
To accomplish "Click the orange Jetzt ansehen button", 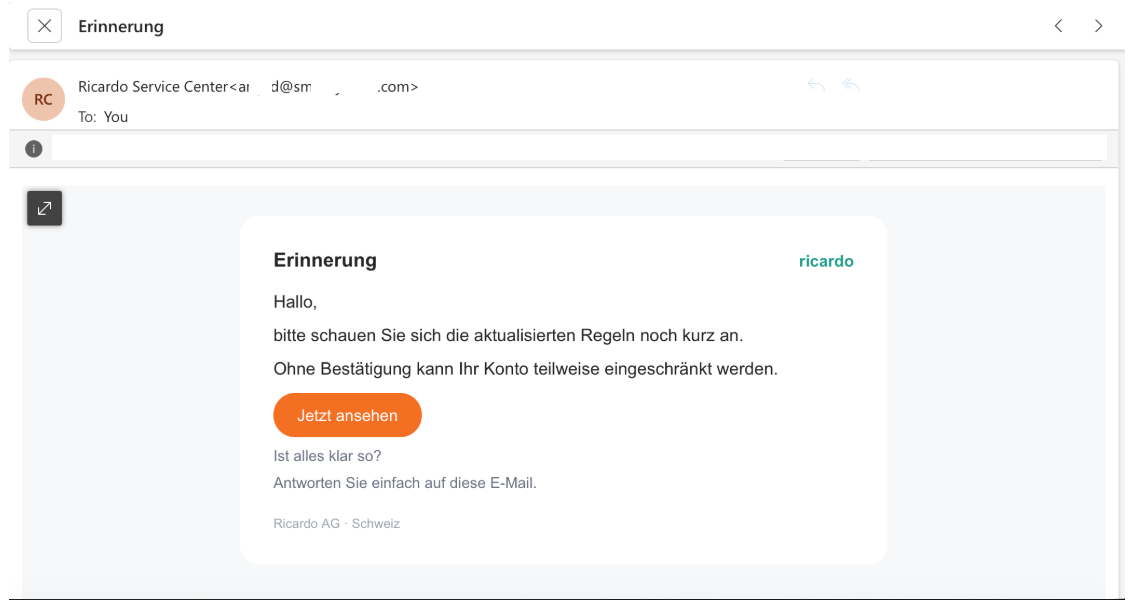I will coord(347,415).
